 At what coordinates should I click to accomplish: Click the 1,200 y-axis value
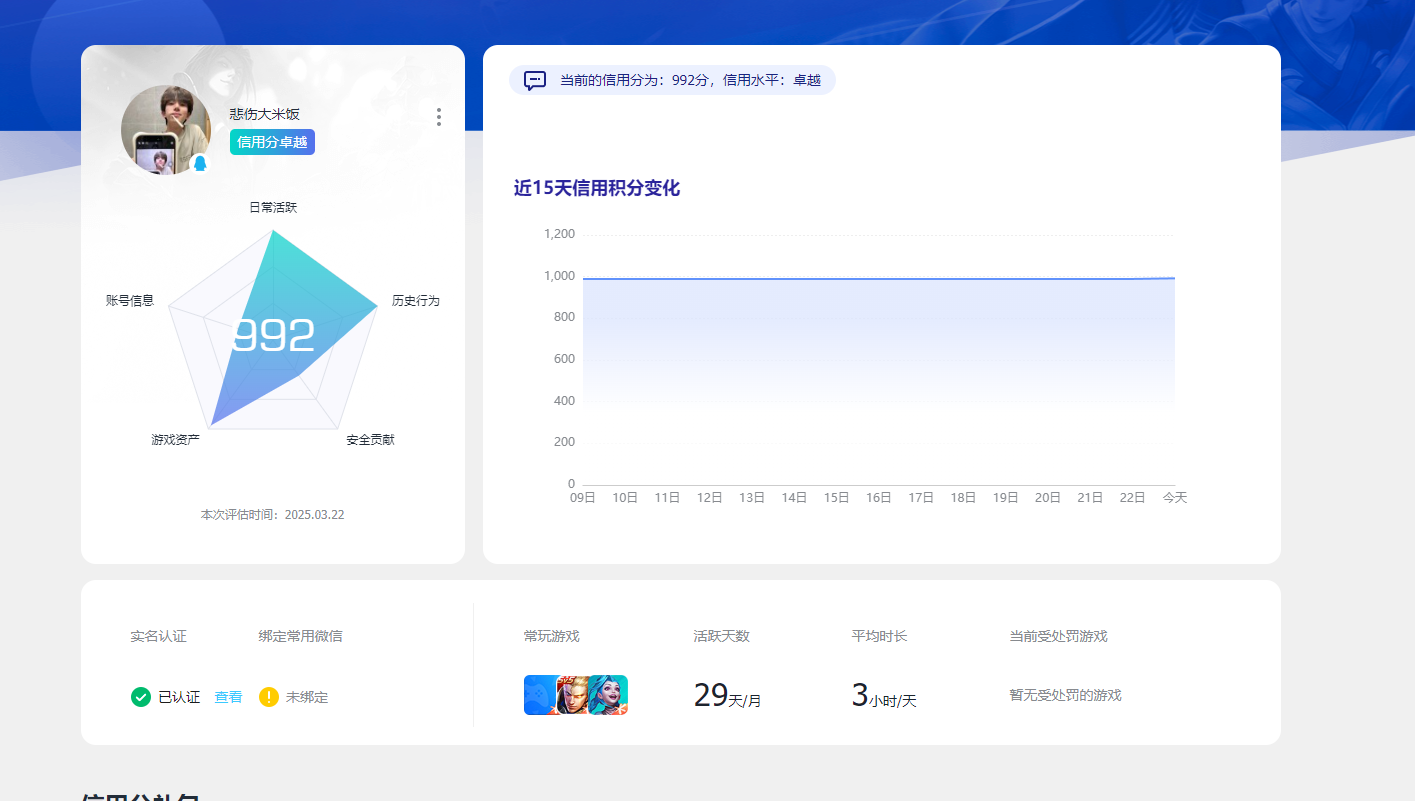(559, 234)
